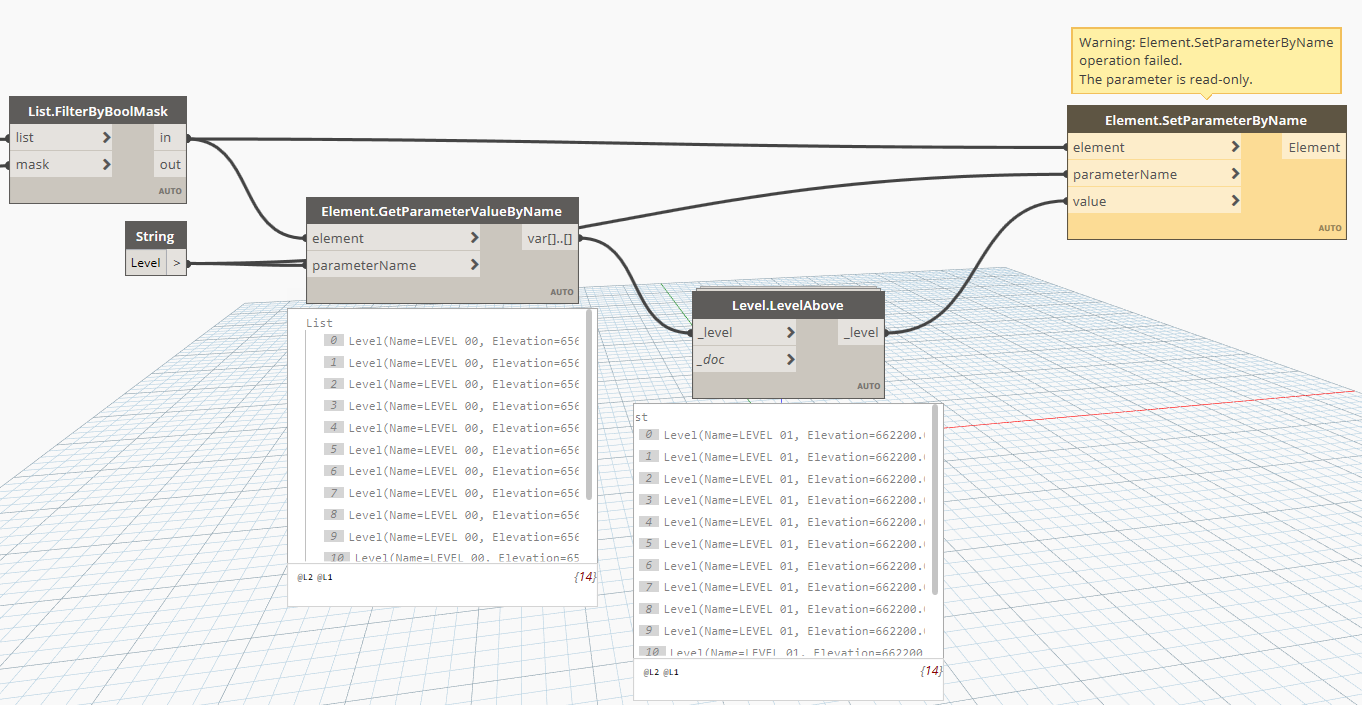Viewport: 1362px width, 705px height.
Task: Click the 'in' output port of List.FilterByBoolMask
Action: (170, 137)
